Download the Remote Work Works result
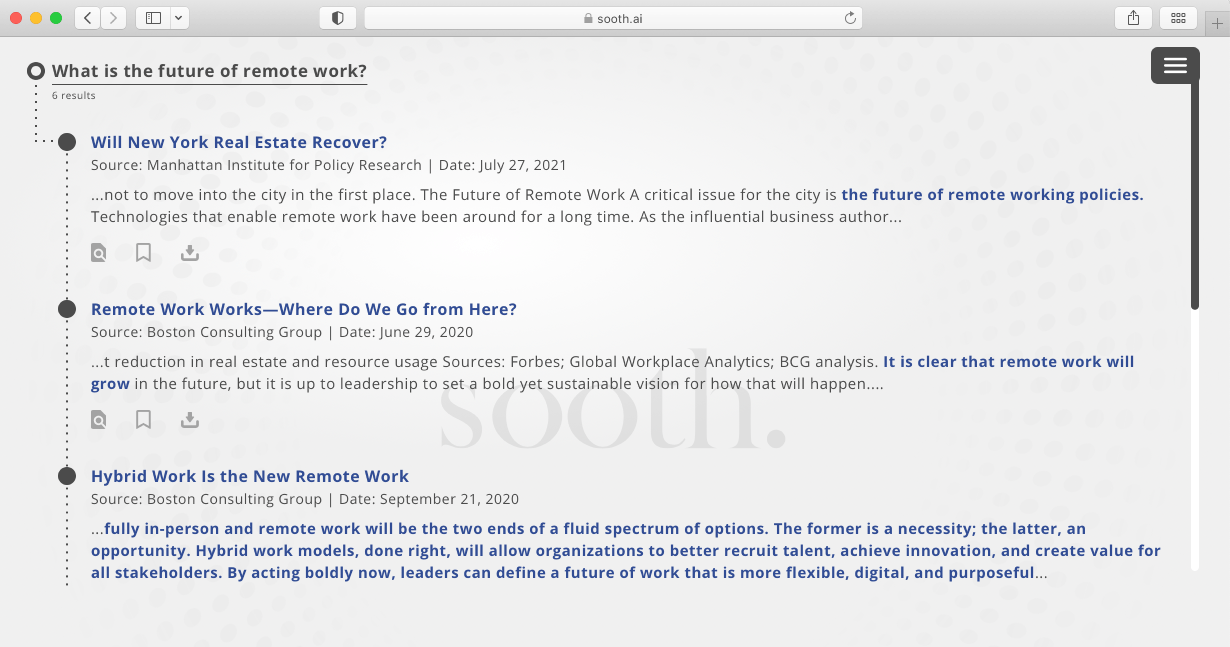 click(x=190, y=420)
